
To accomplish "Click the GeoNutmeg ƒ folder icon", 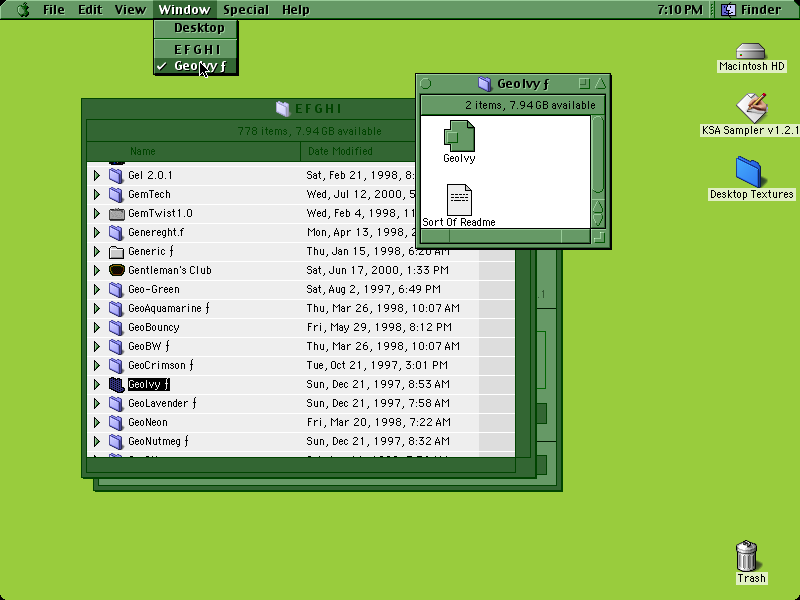I will [116, 441].
